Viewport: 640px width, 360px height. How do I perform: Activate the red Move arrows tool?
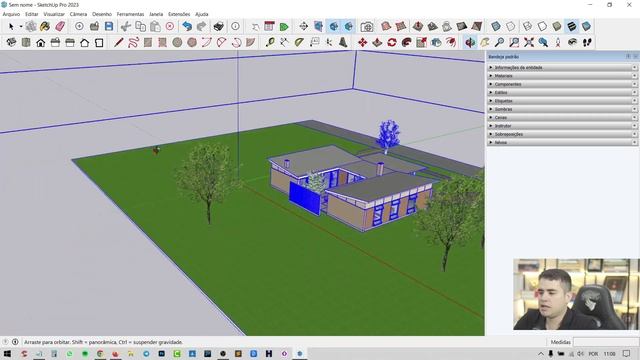tap(362, 42)
